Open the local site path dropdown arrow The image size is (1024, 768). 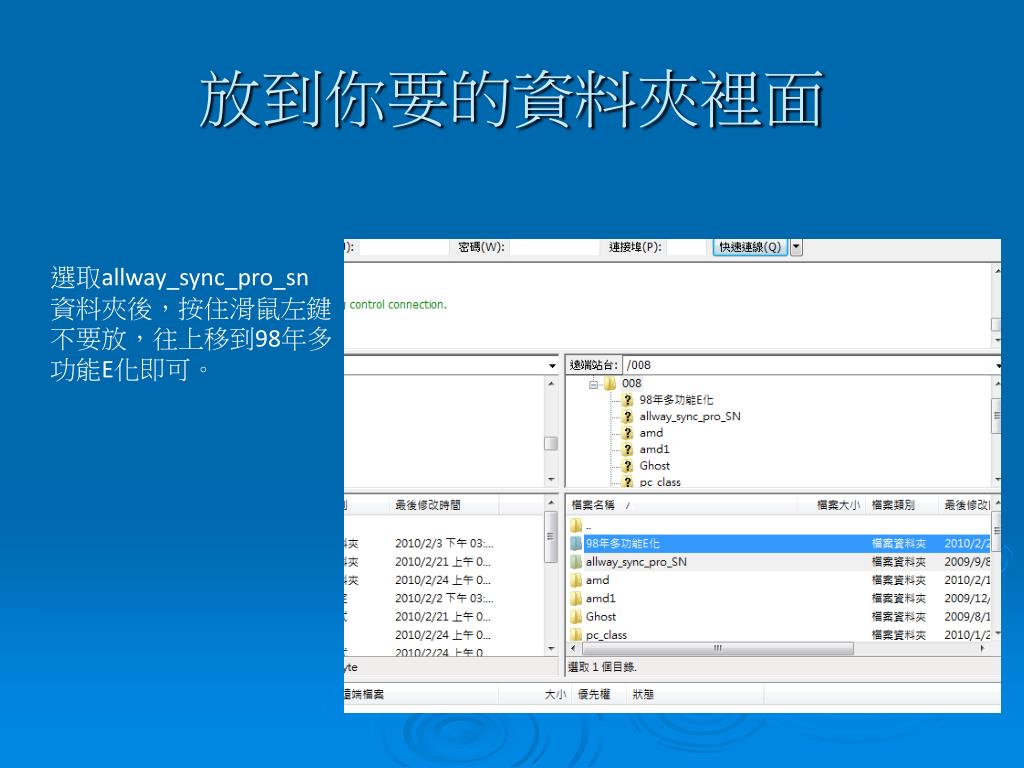pyautogui.click(x=552, y=366)
